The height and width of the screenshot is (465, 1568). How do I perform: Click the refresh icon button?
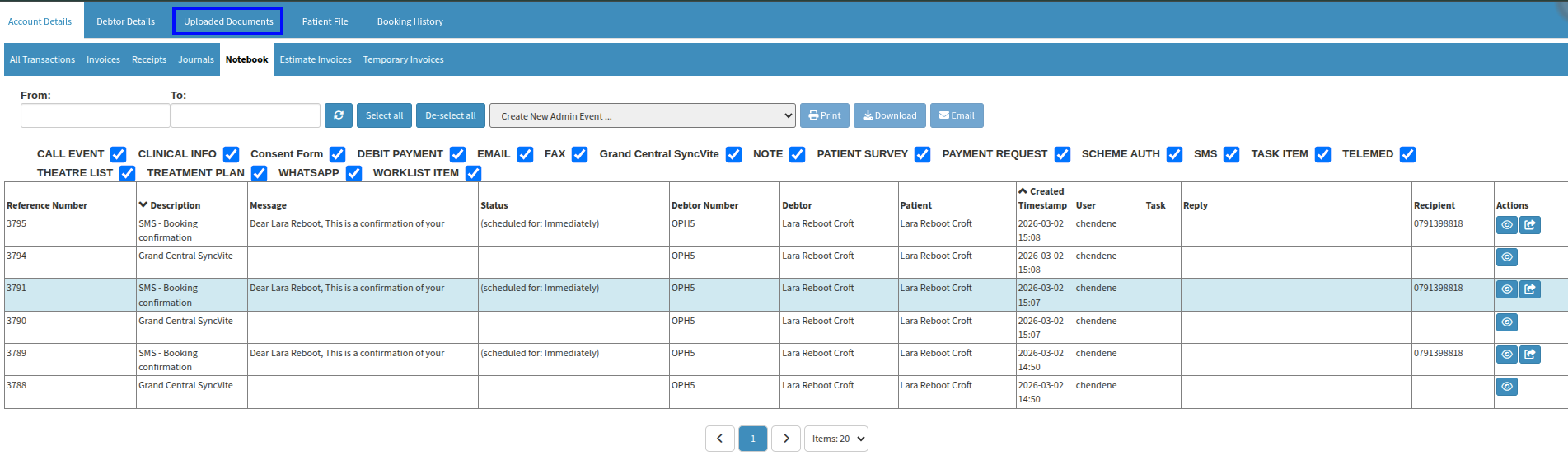click(x=339, y=115)
